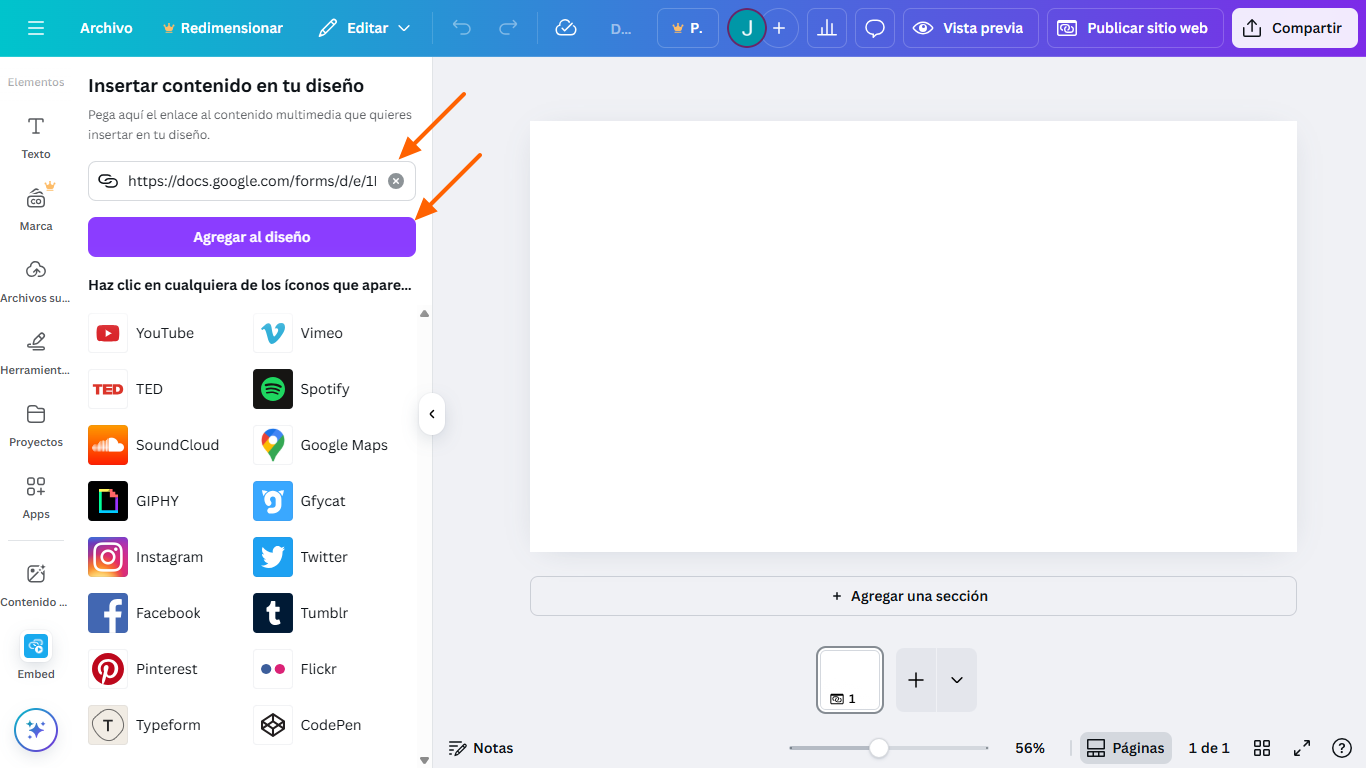Click Agregar al diseño button
Screen dimensions: 1366x768
252,237
